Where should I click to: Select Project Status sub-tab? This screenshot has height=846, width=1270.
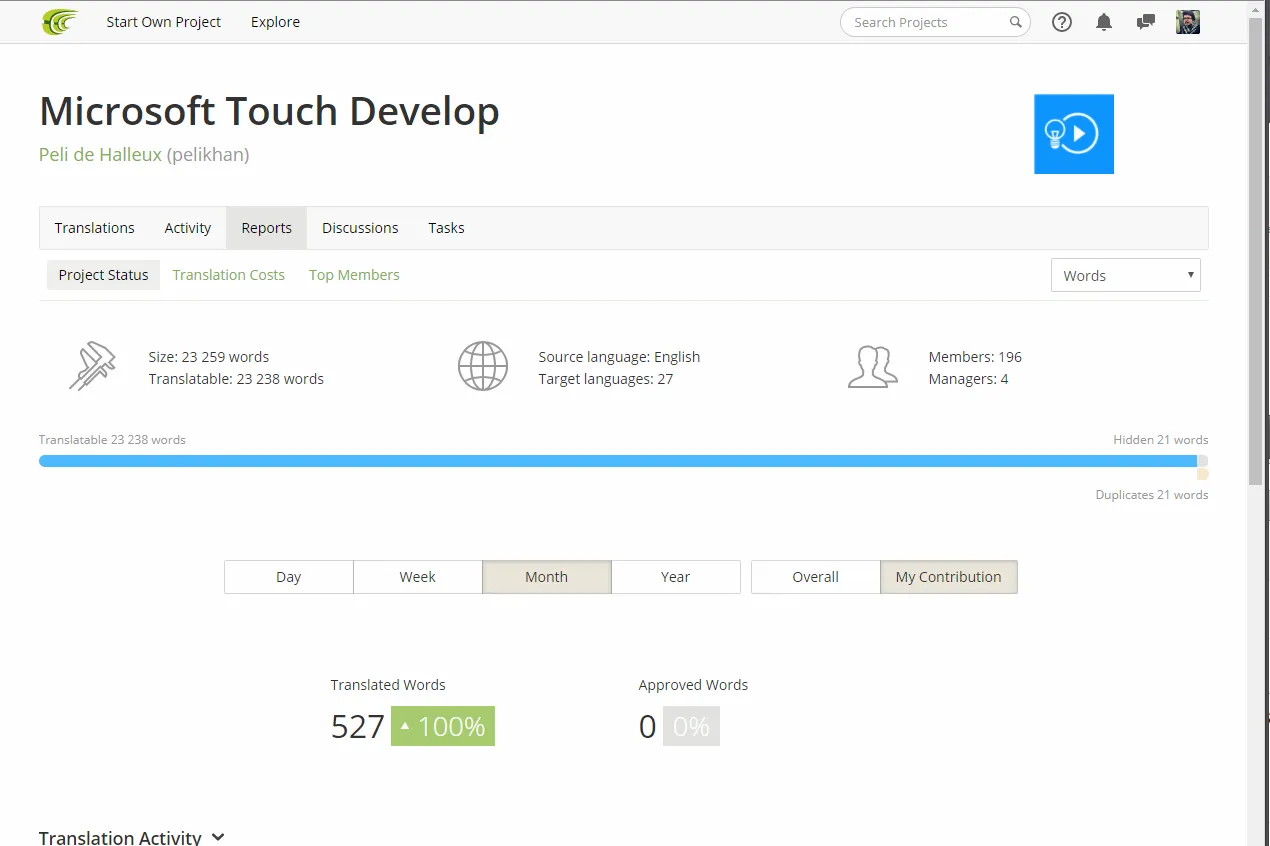103,275
